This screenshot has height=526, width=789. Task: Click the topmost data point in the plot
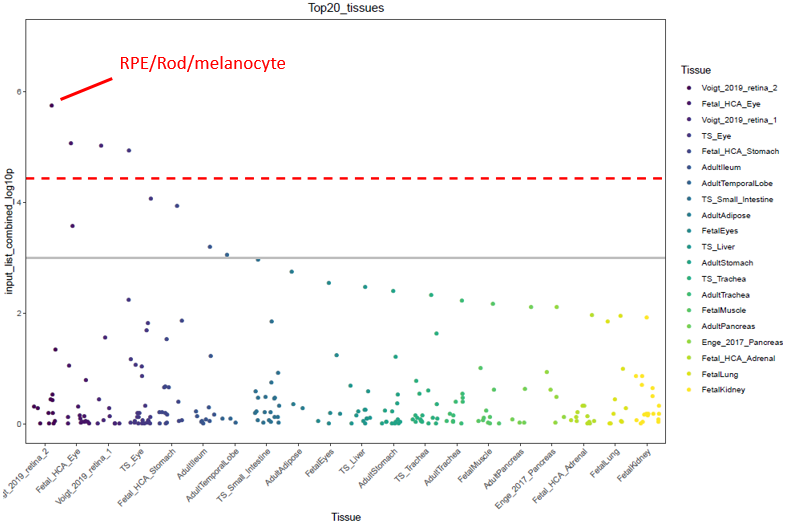[x=52, y=105]
